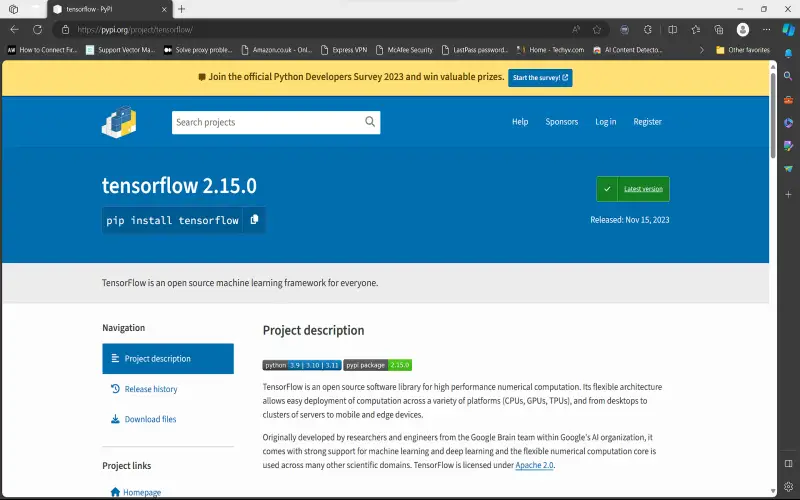Open the collections icon in toolbar

tap(719, 30)
